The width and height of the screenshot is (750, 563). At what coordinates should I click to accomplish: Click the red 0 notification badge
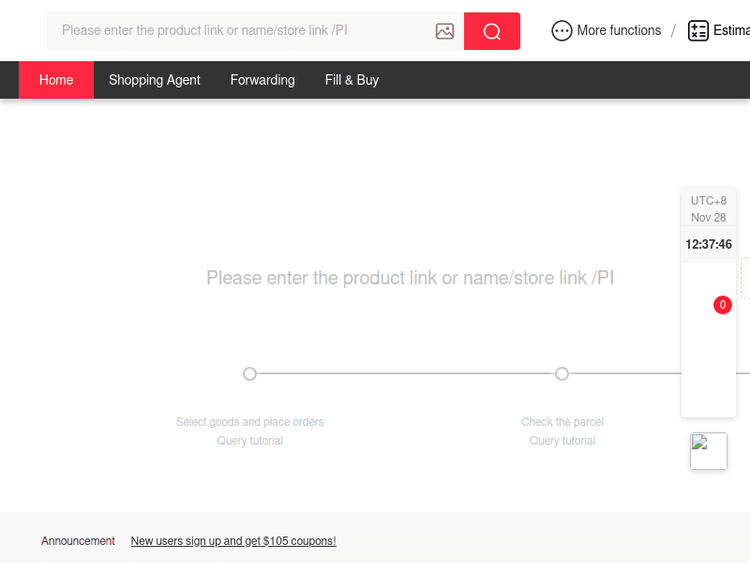[x=722, y=305]
